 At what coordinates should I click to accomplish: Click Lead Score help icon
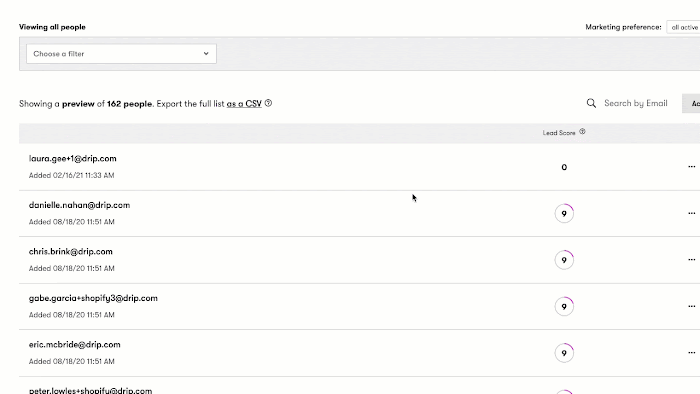pyautogui.click(x=582, y=132)
